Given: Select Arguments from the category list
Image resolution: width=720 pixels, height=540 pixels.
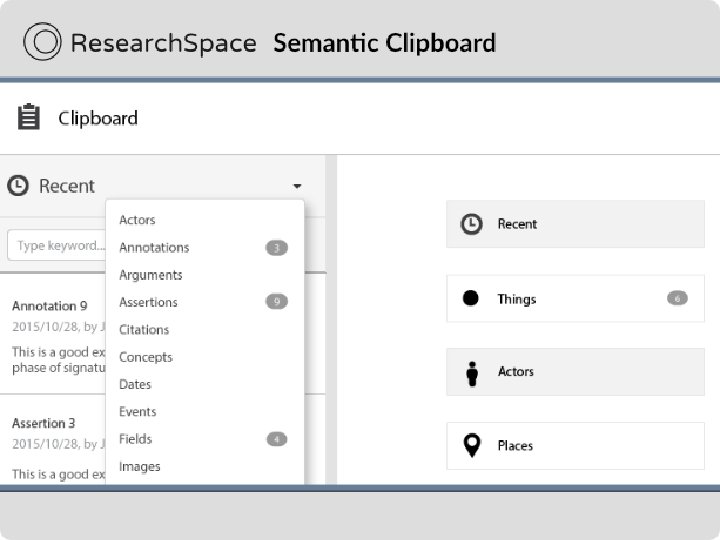Looking at the screenshot, I should coord(151,275).
